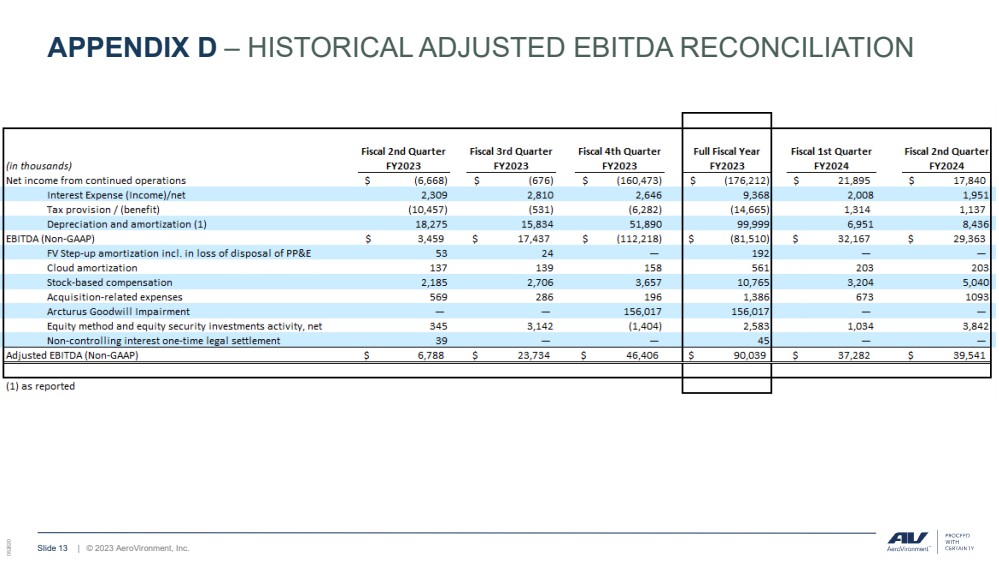Screen dimensions: 999x562
Task: Click the Adjusted EBITDA (Non-GAAP) row label
Action: (x=72, y=356)
